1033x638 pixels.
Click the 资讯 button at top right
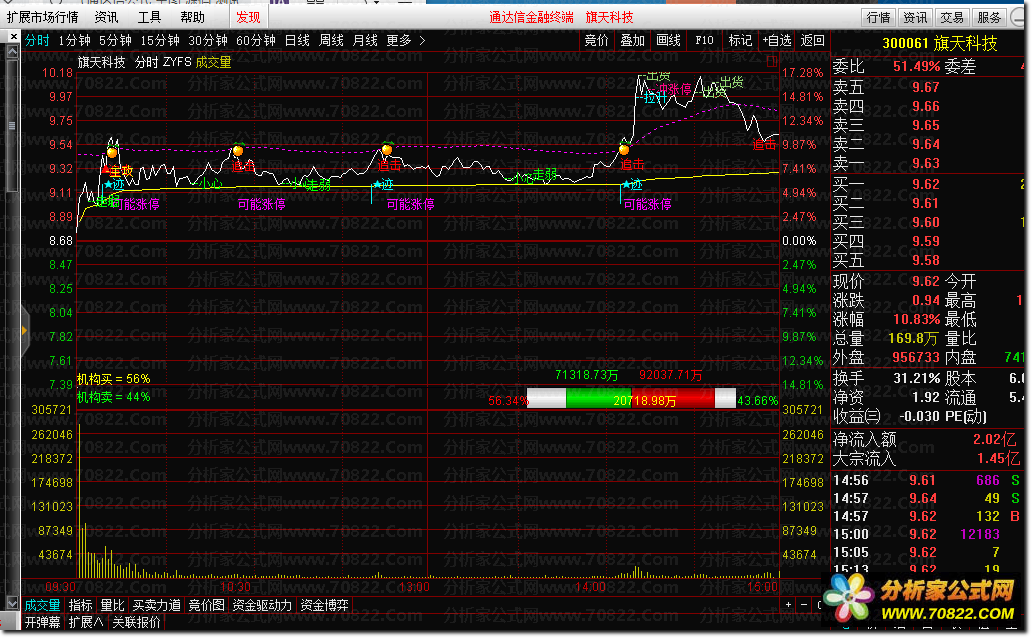[915, 18]
